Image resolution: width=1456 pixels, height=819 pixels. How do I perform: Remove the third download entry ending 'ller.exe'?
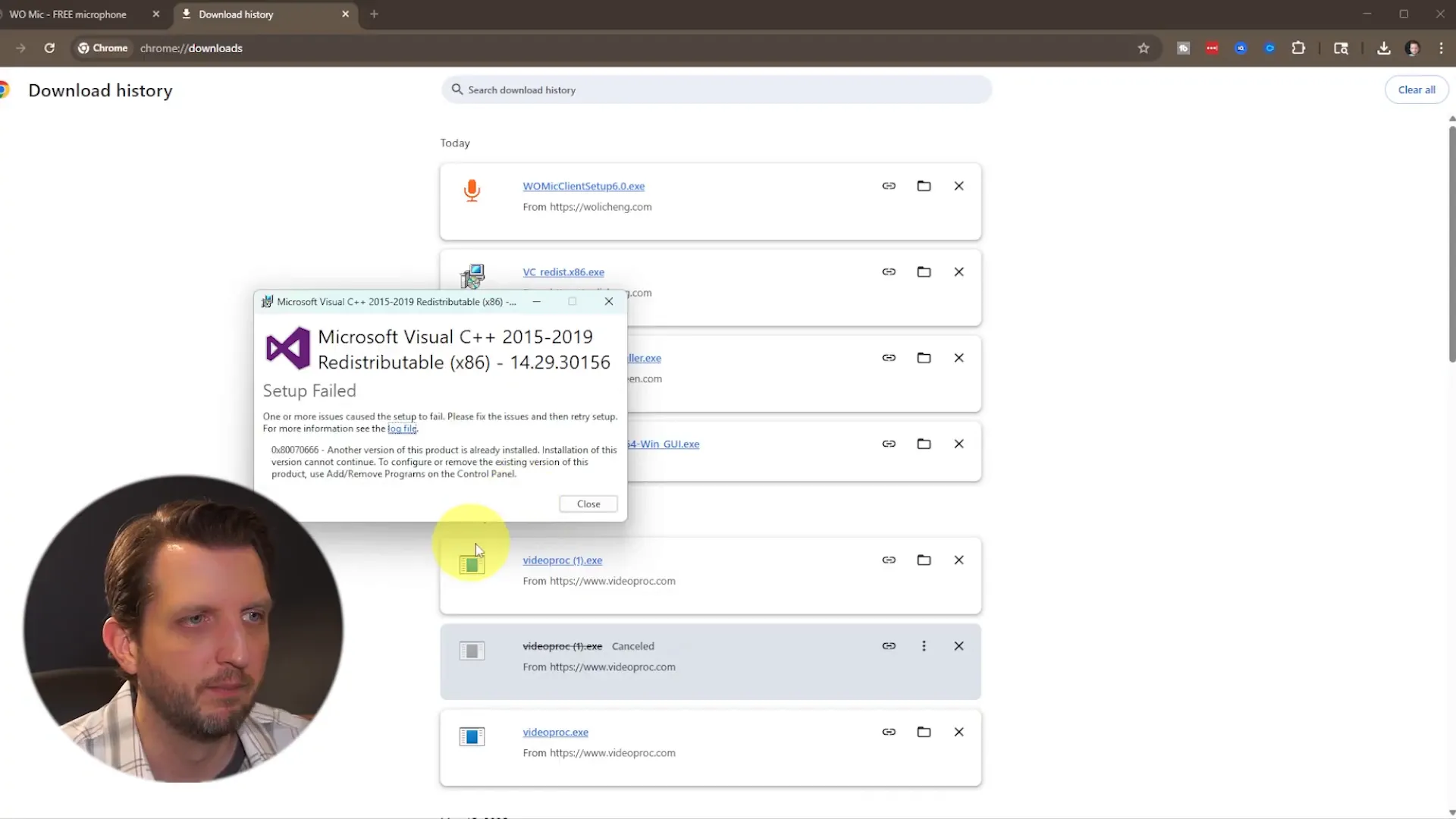click(959, 357)
